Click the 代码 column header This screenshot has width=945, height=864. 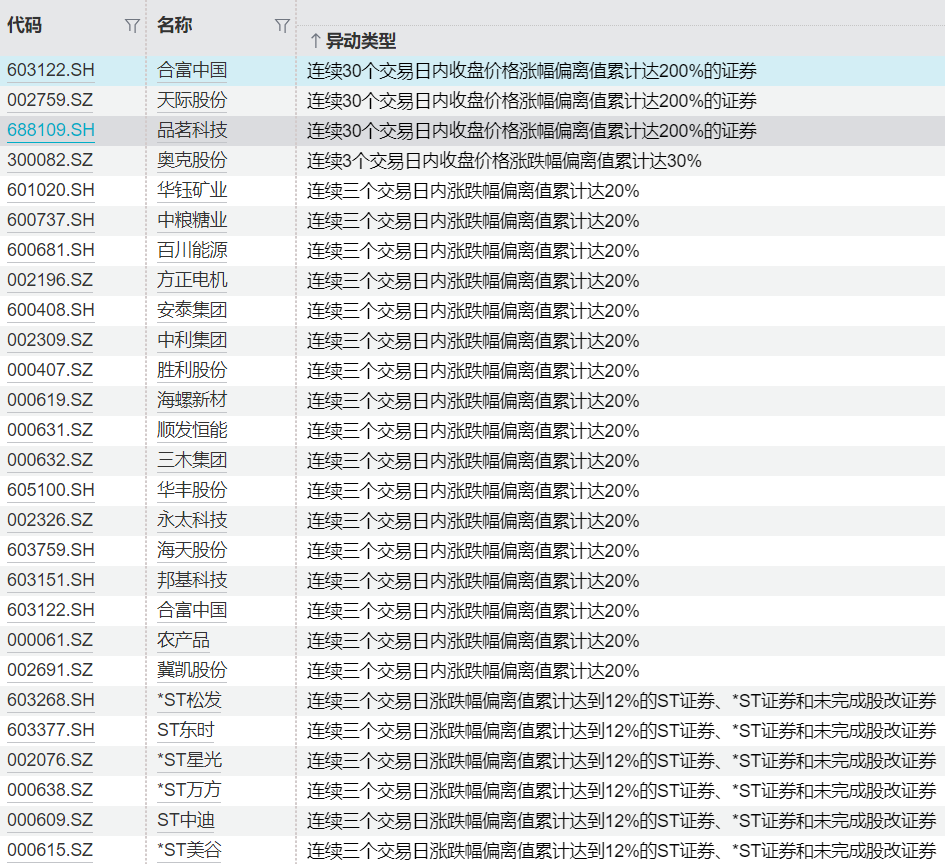pos(25,26)
